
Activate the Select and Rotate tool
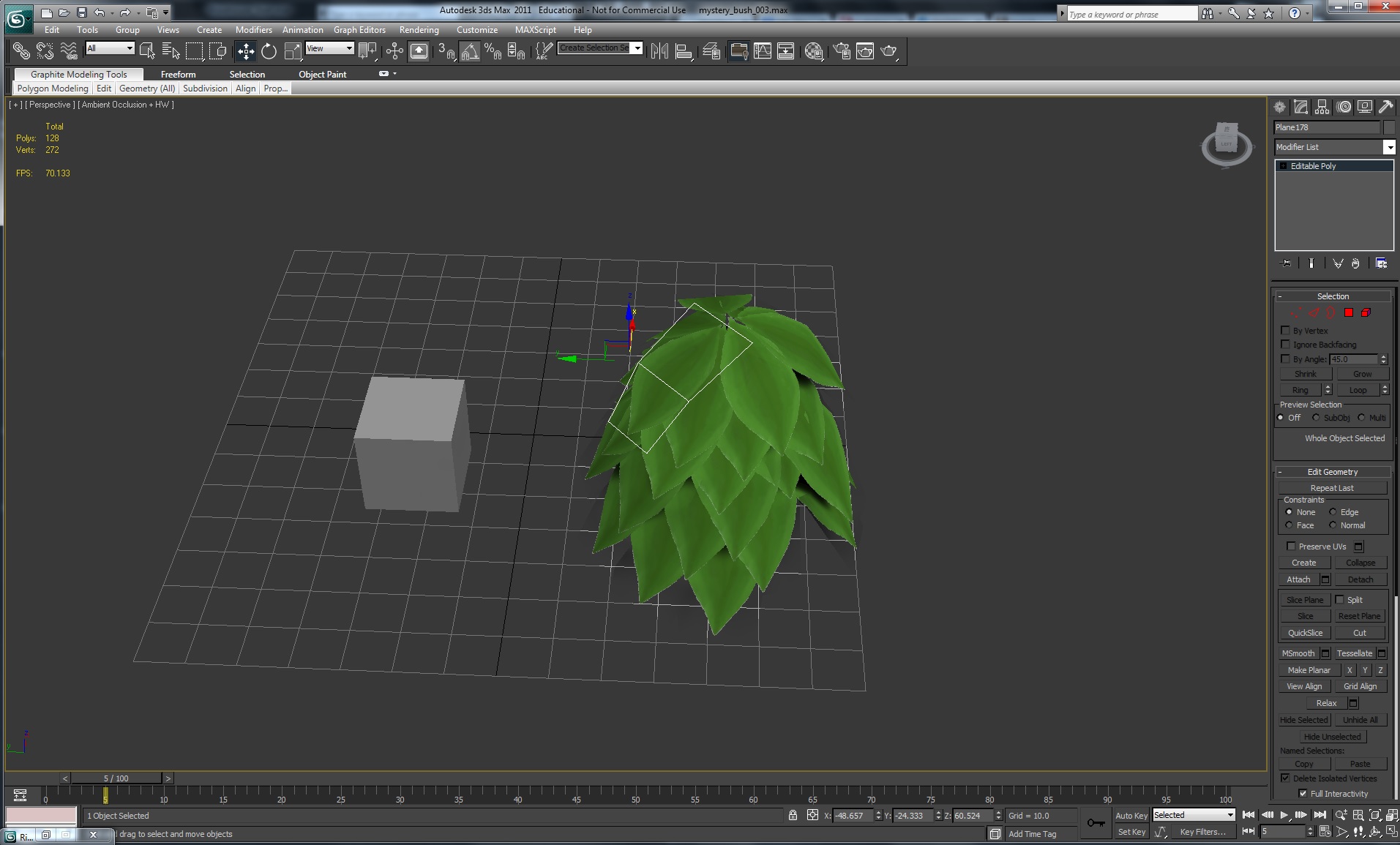pyautogui.click(x=269, y=50)
